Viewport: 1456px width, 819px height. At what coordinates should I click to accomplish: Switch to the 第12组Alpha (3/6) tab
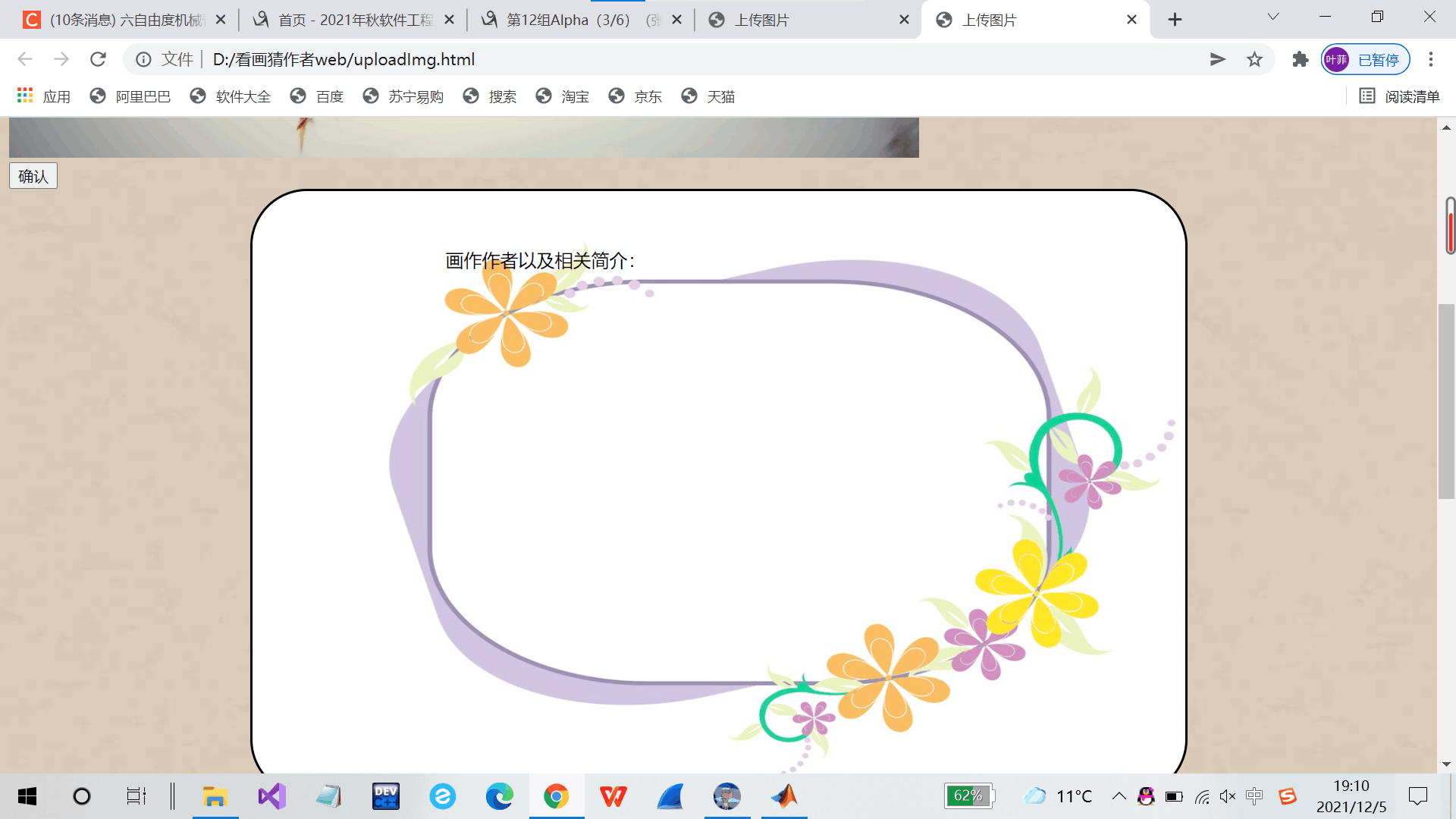[x=569, y=20]
